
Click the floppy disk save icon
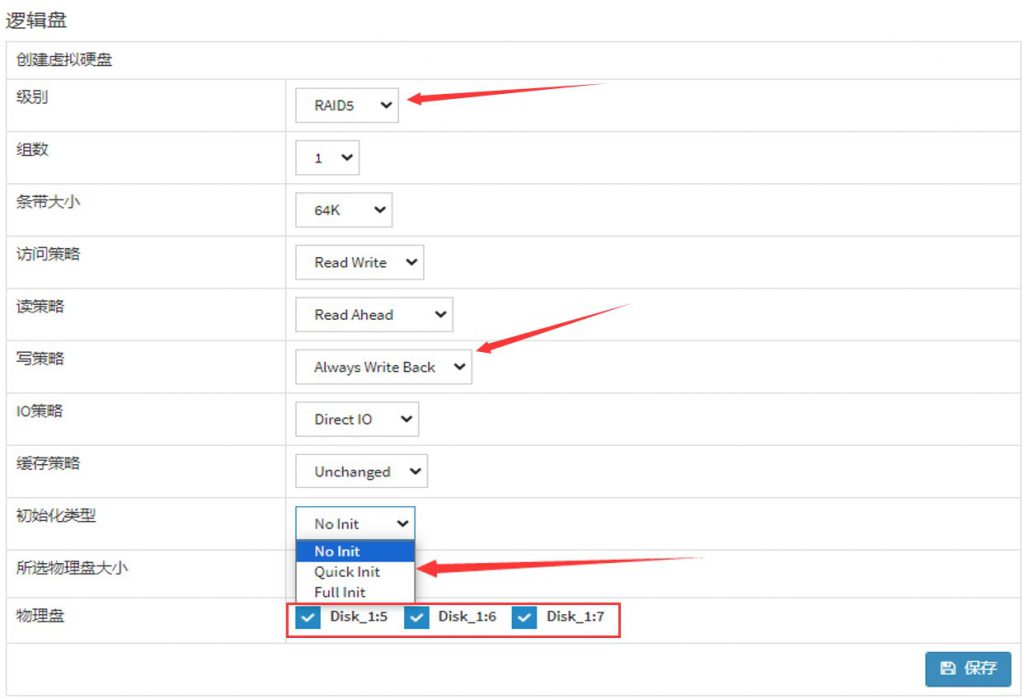pos(947,668)
